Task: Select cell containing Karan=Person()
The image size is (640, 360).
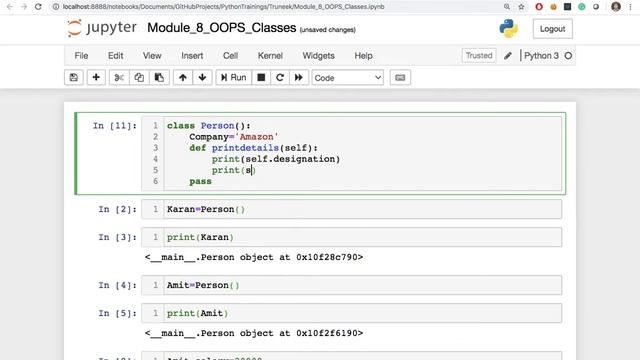Action: [351, 209]
